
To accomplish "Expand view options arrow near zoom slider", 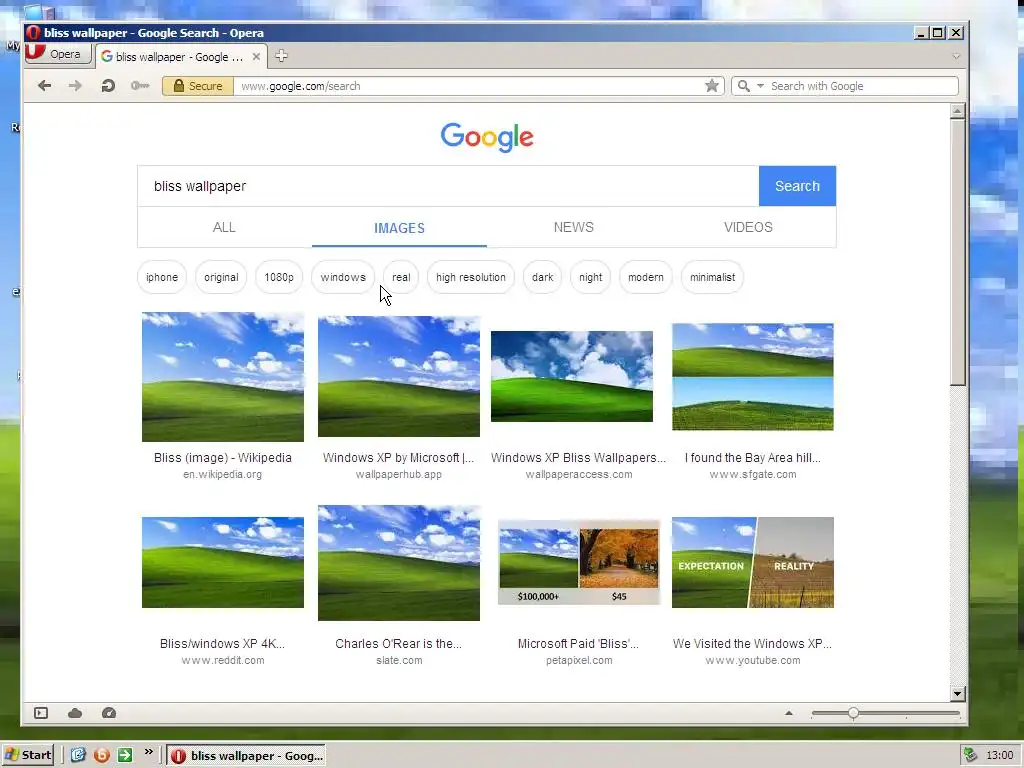I will pyautogui.click(x=789, y=713).
